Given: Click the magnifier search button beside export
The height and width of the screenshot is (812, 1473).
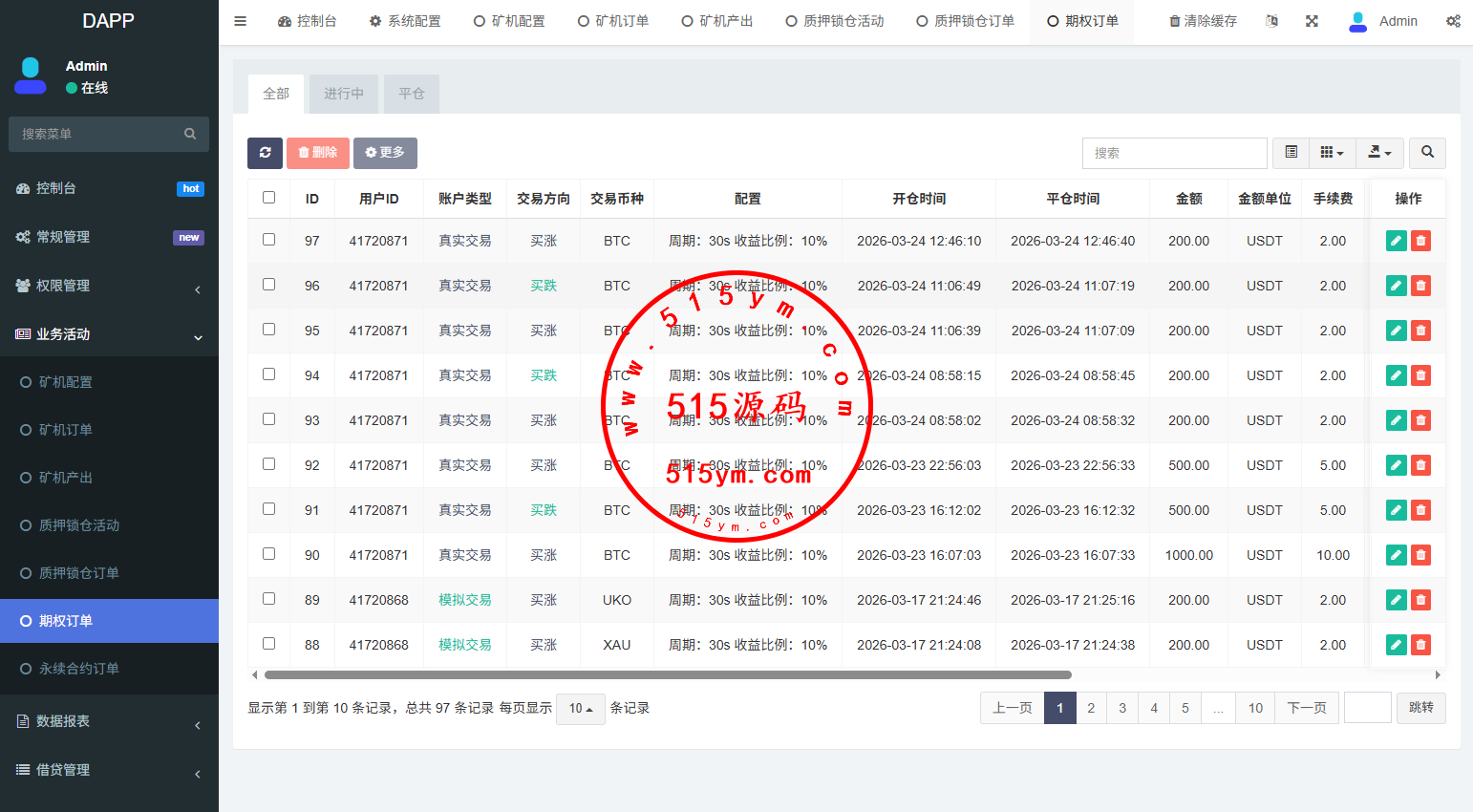Looking at the screenshot, I should tap(1427, 153).
